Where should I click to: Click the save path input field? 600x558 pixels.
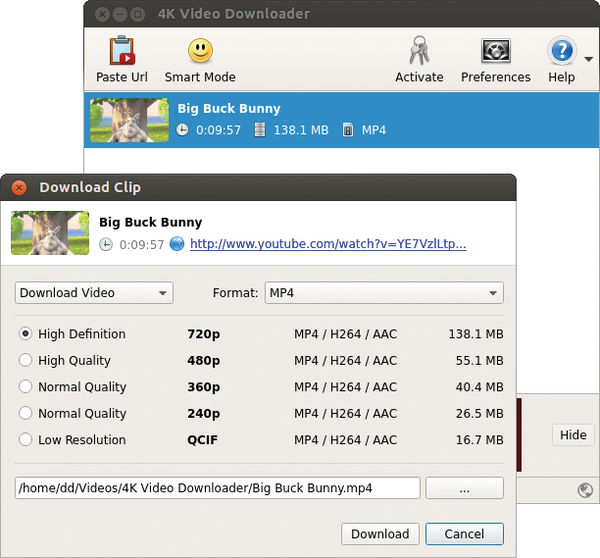coord(218,488)
